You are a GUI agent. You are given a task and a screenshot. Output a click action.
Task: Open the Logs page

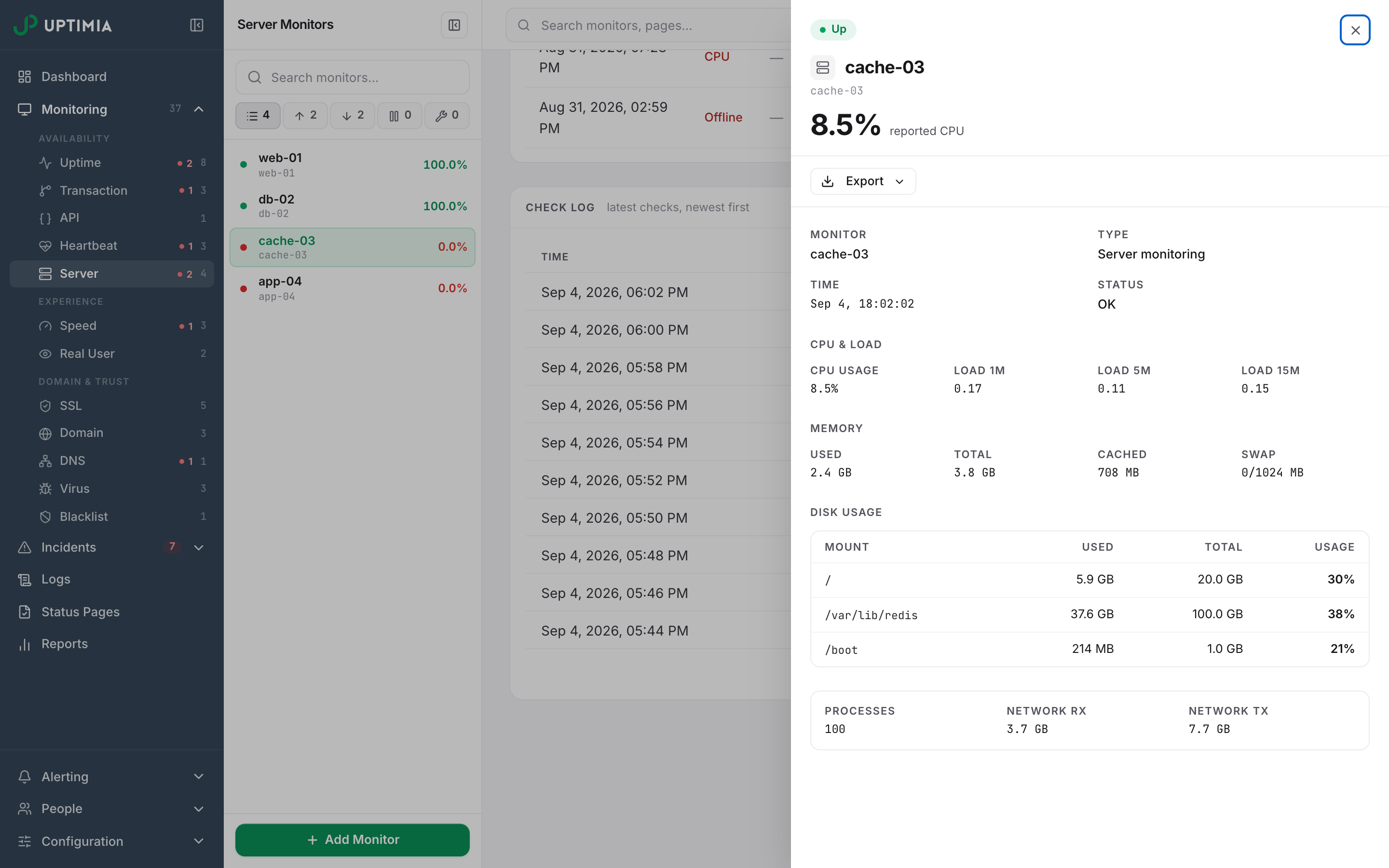pyautogui.click(x=111, y=579)
